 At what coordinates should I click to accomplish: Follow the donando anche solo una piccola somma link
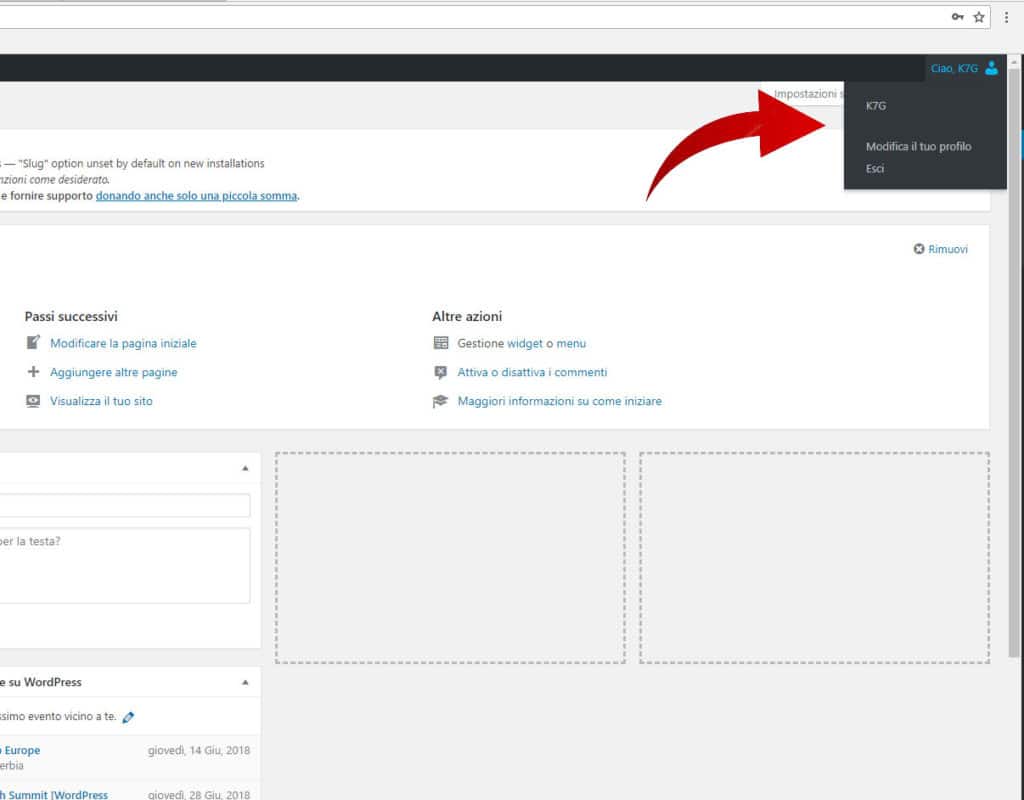tap(196, 196)
